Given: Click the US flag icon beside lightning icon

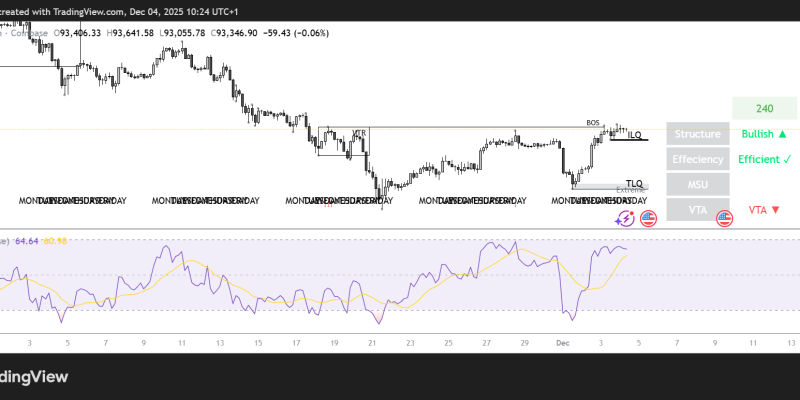Looking at the screenshot, I should (x=648, y=218).
